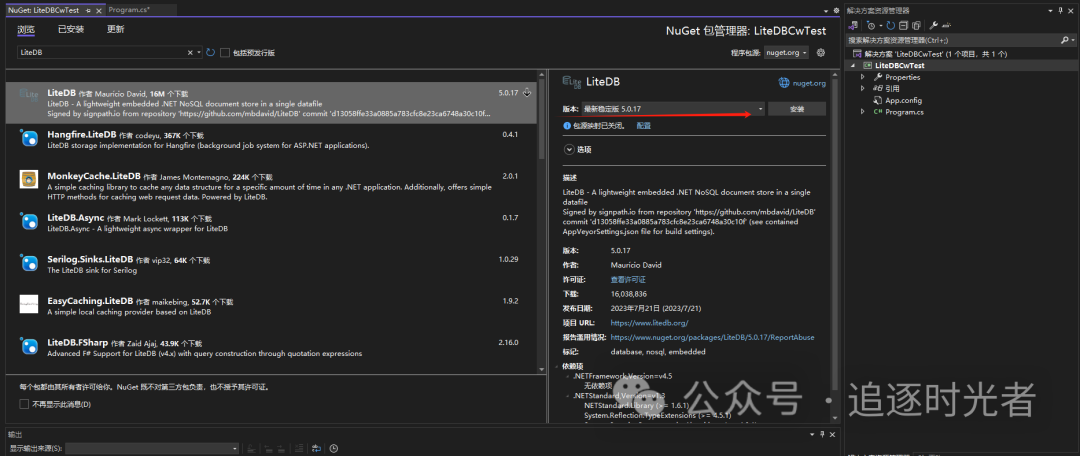This screenshot has width=1080, height=456.
Task: Select LiteDB.FSharp package row
Action: (271, 348)
